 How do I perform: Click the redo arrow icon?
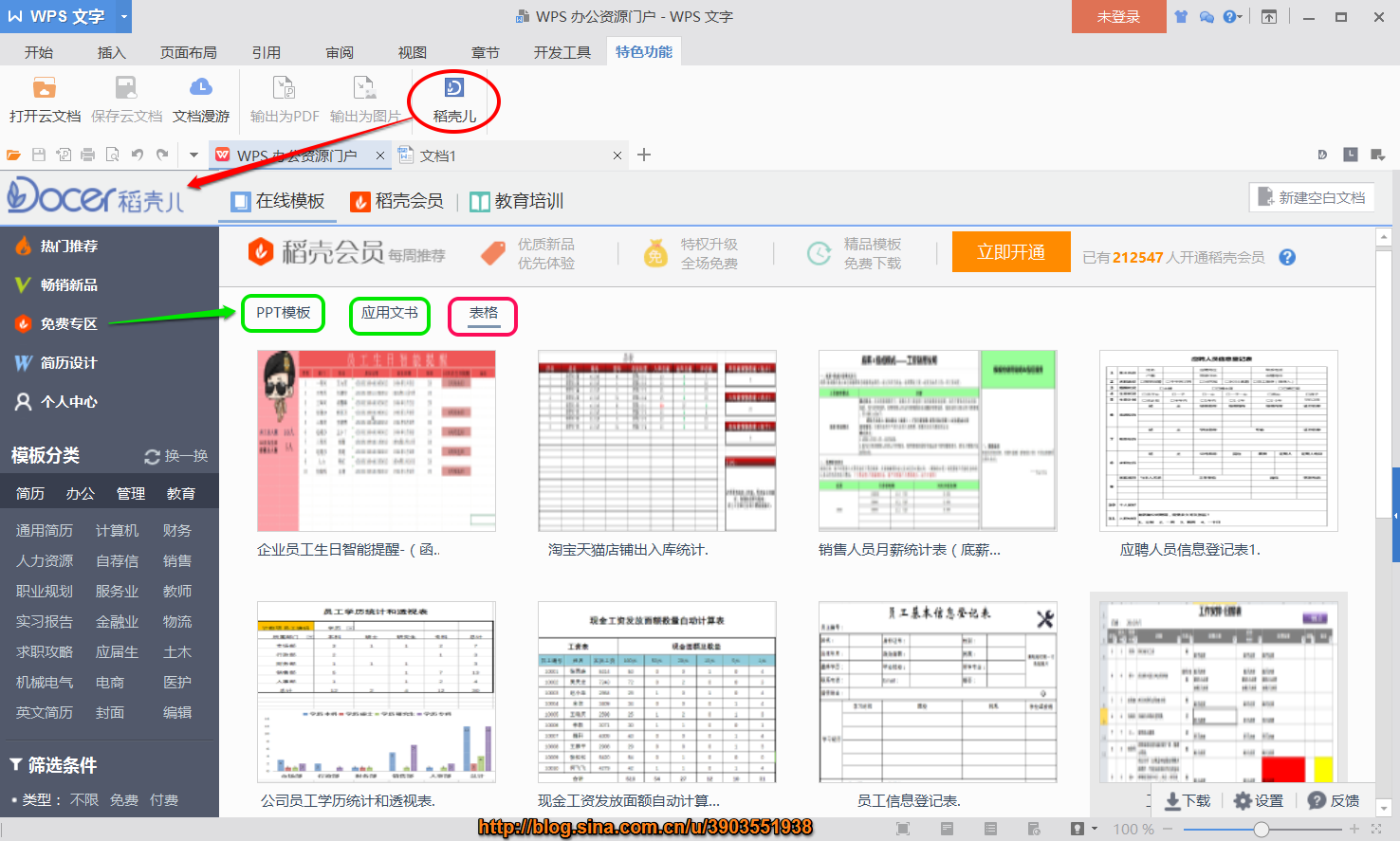[162, 155]
